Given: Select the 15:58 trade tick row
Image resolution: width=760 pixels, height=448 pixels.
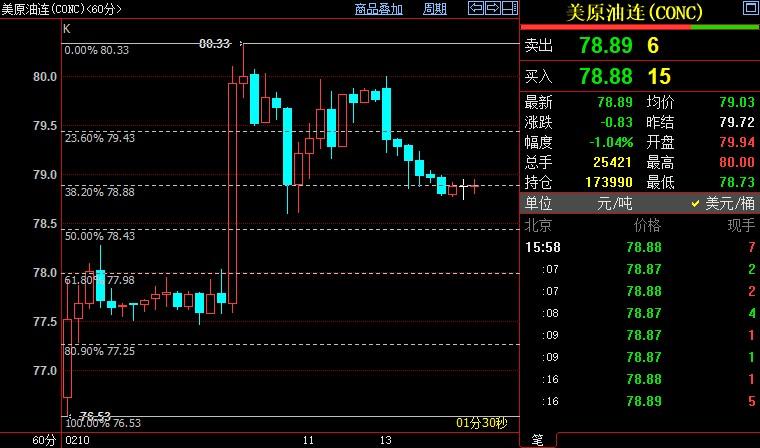Looking at the screenshot, I should coord(640,246).
